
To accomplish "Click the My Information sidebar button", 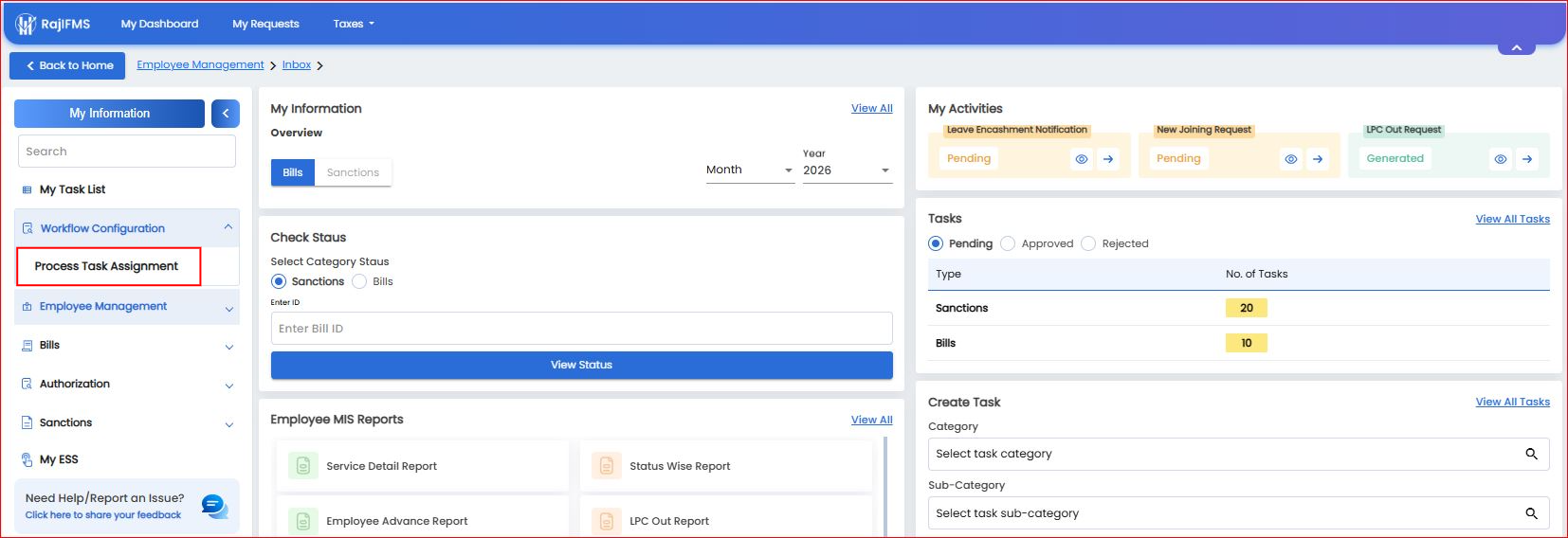I will click(x=109, y=114).
